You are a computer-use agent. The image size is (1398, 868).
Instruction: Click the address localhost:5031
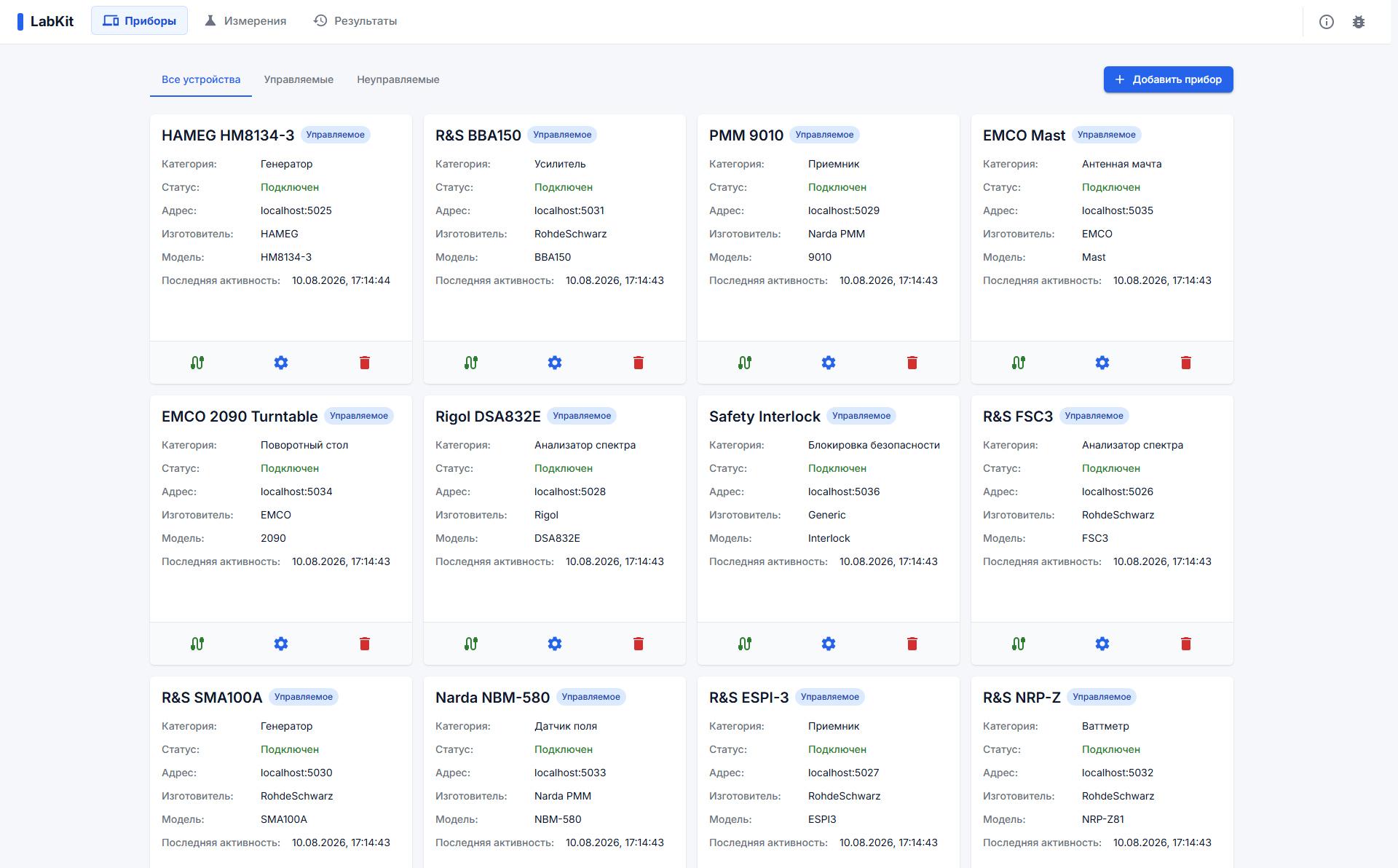click(x=569, y=210)
